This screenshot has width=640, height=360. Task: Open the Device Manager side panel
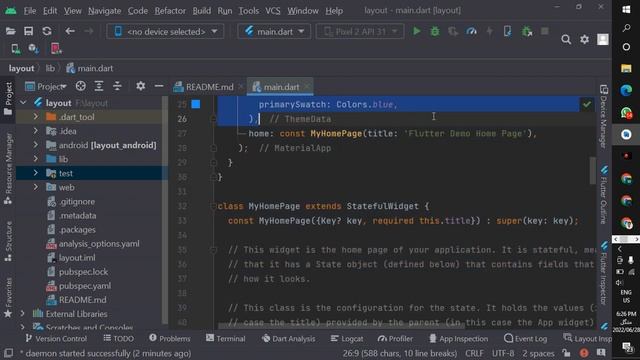604,117
